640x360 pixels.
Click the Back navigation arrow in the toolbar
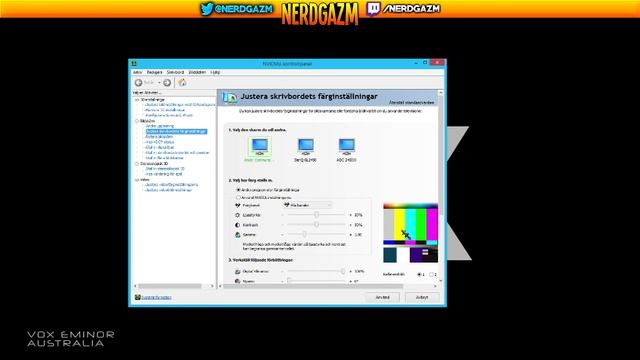139,83
